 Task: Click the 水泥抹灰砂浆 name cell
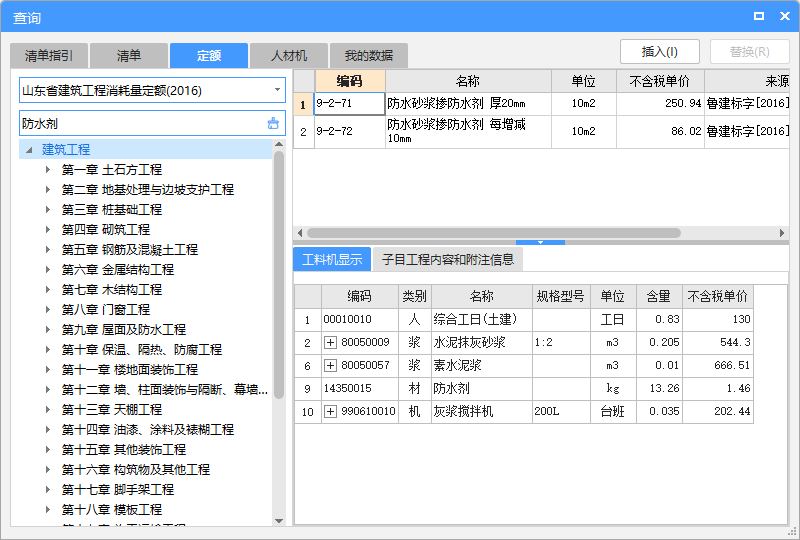[x=482, y=342]
